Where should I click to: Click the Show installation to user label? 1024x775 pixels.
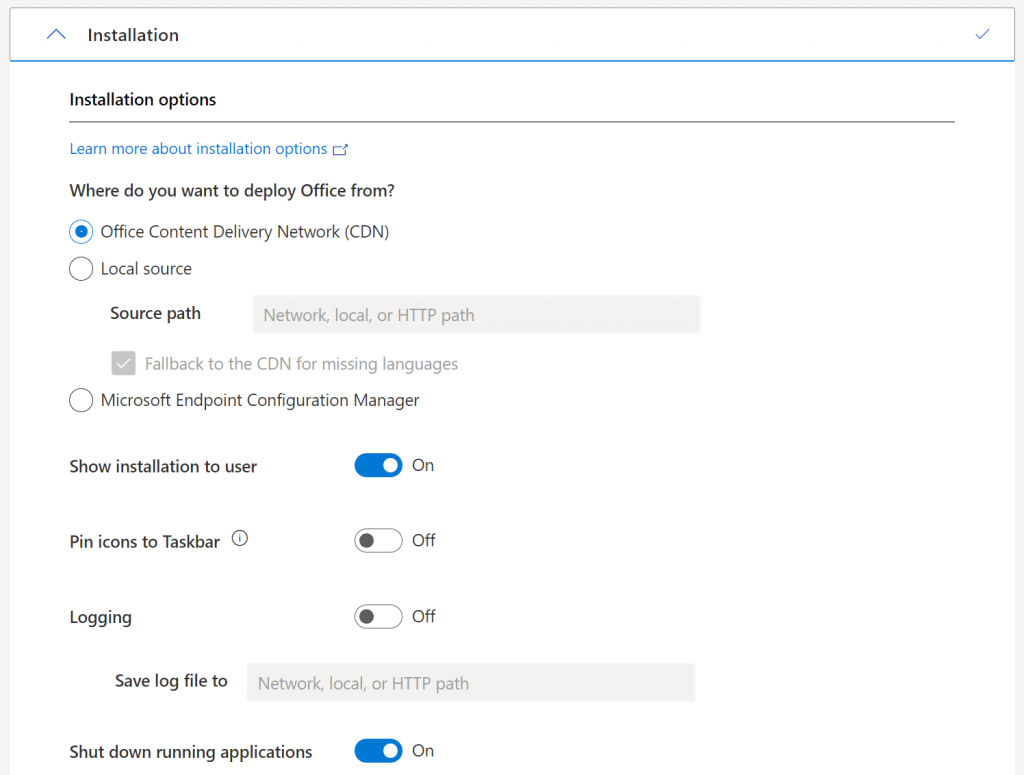click(x=163, y=466)
